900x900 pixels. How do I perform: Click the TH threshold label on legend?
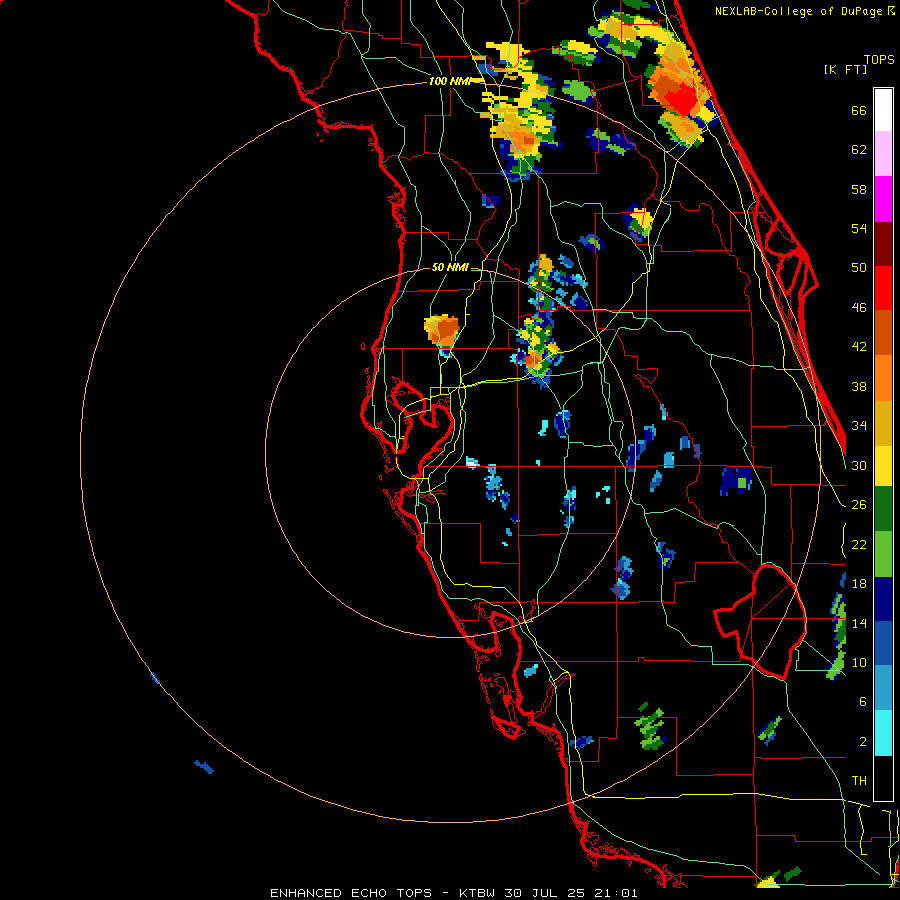859,781
